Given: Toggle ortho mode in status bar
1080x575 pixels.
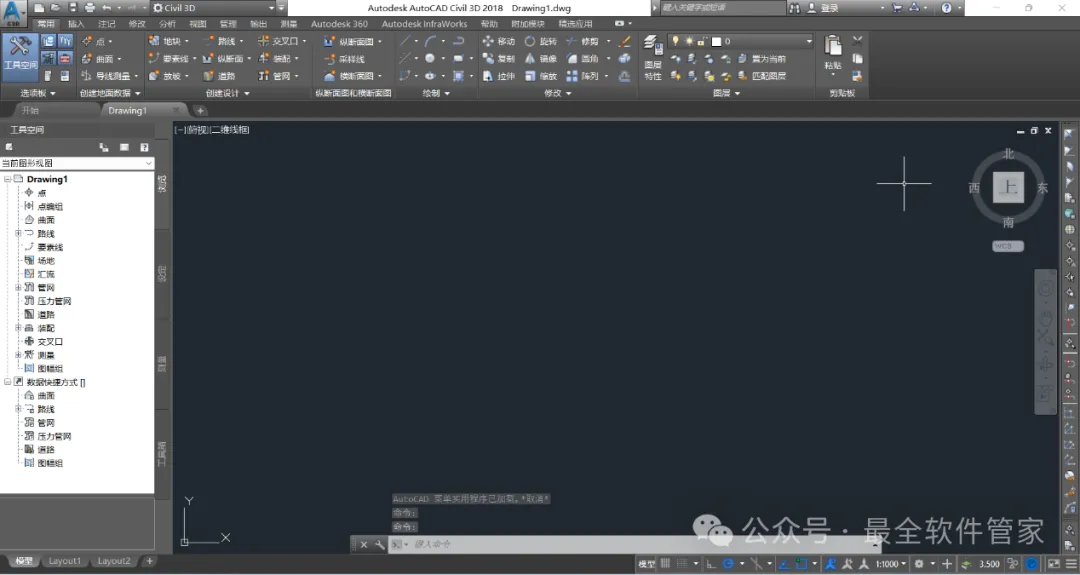Looking at the screenshot, I should [711, 564].
